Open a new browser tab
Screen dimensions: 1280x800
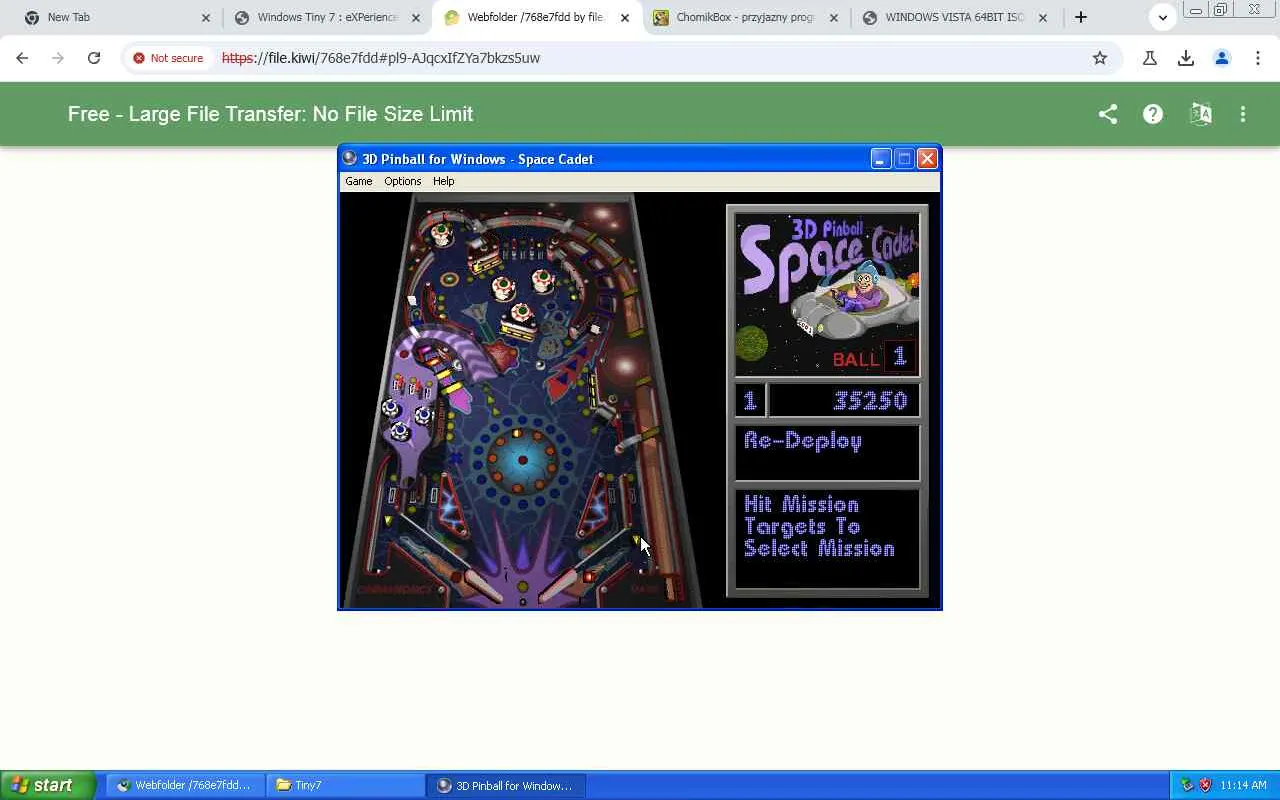click(x=1081, y=17)
